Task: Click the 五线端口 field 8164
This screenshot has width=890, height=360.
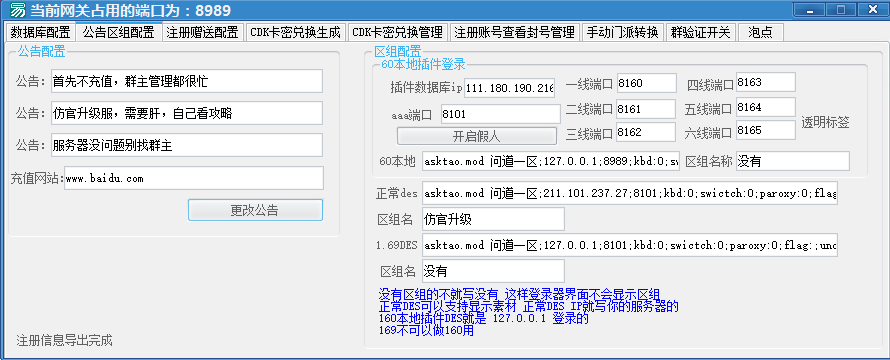Action: click(x=766, y=107)
